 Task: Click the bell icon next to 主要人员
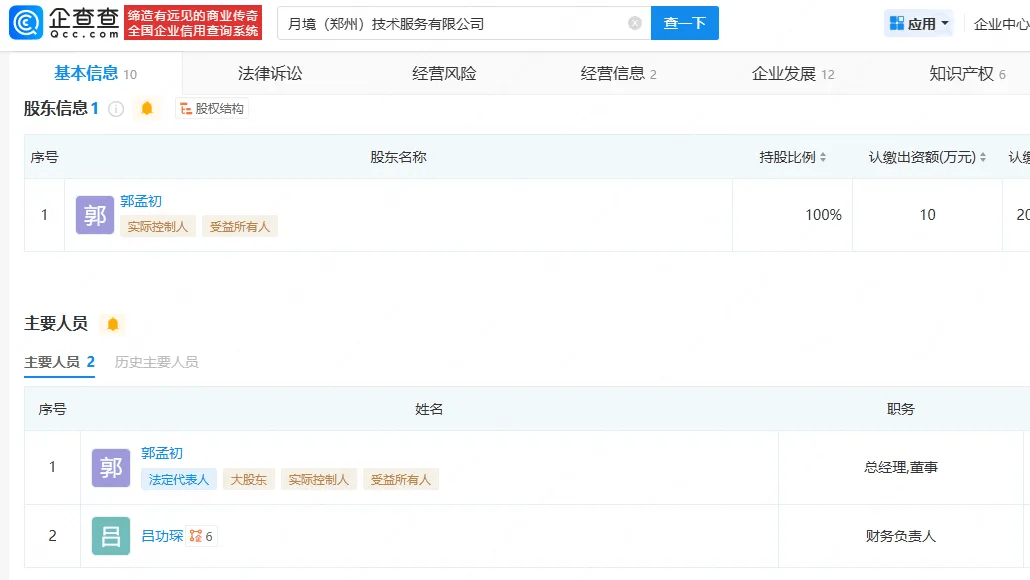coord(113,324)
